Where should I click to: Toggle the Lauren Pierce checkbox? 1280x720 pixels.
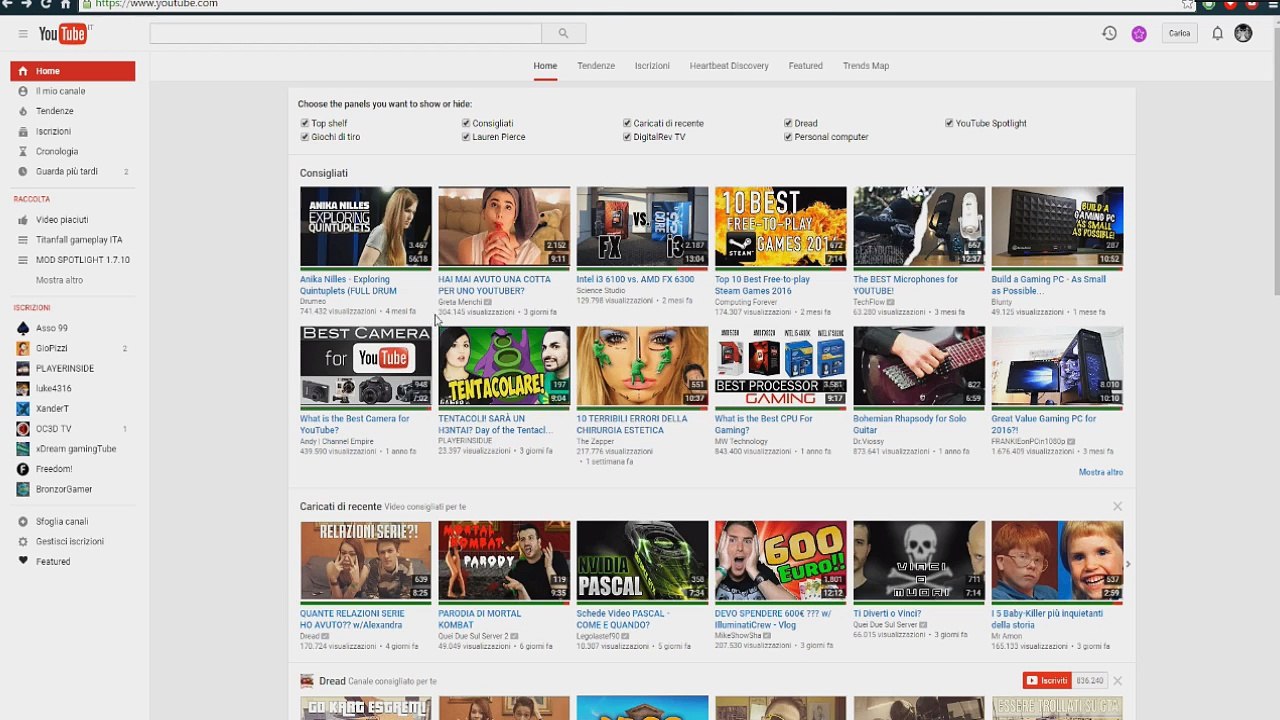coord(466,137)
